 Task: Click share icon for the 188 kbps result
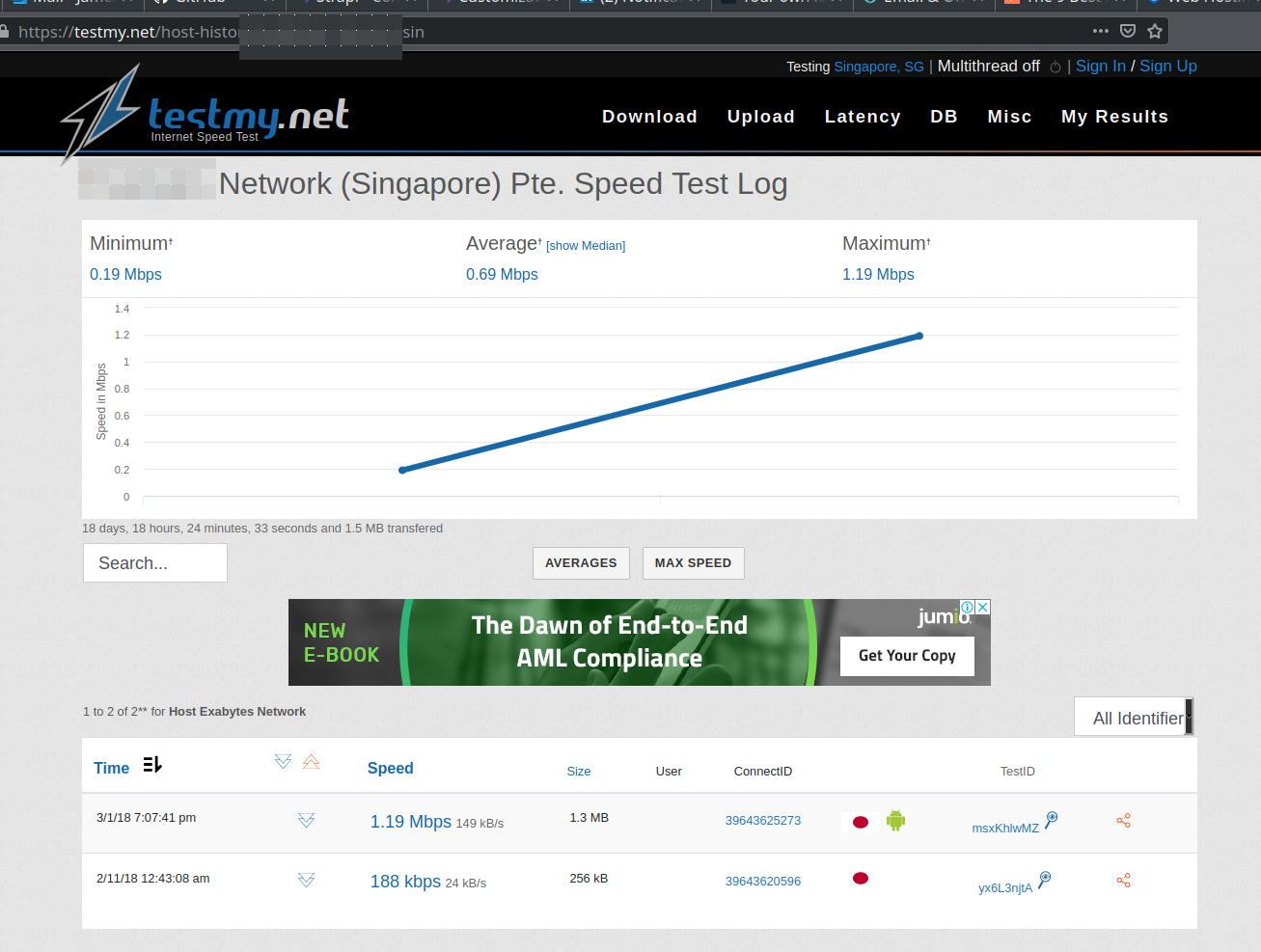coord(1123,881)
